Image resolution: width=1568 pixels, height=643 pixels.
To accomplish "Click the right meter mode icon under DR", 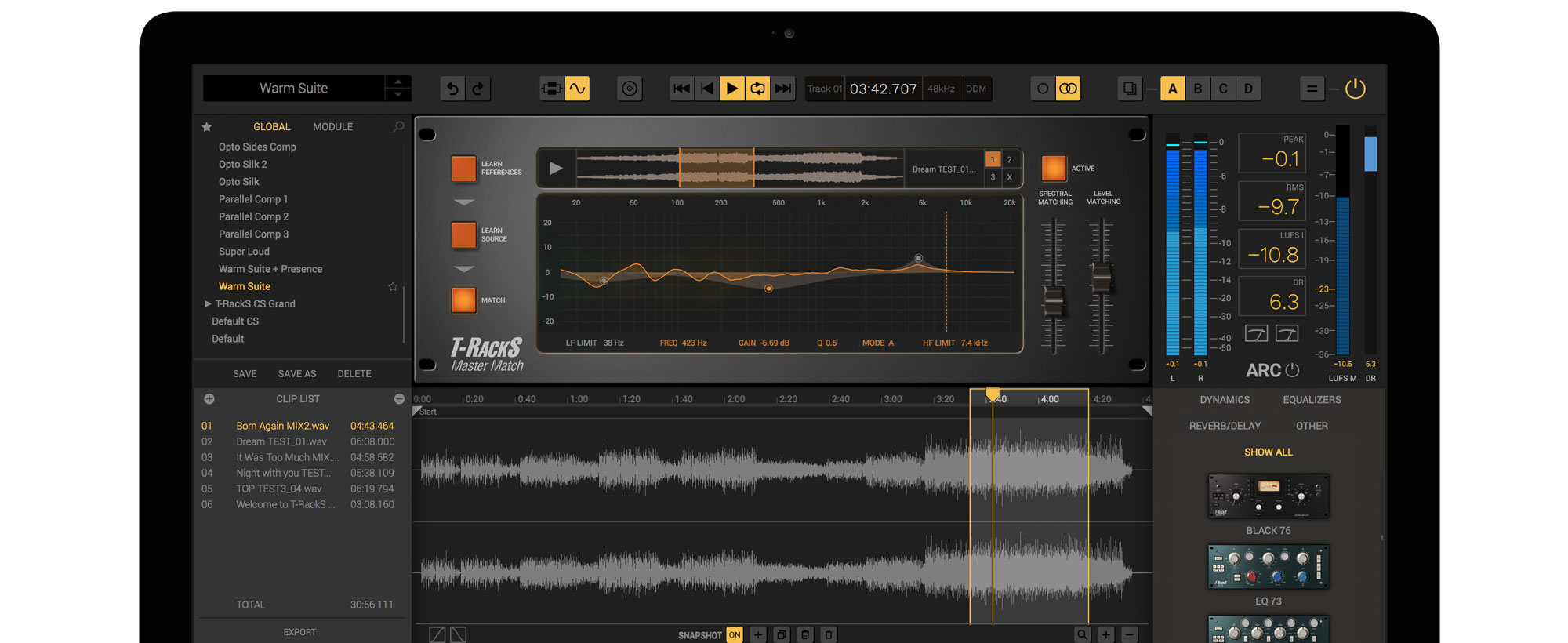I will [x=1287, y=333].
